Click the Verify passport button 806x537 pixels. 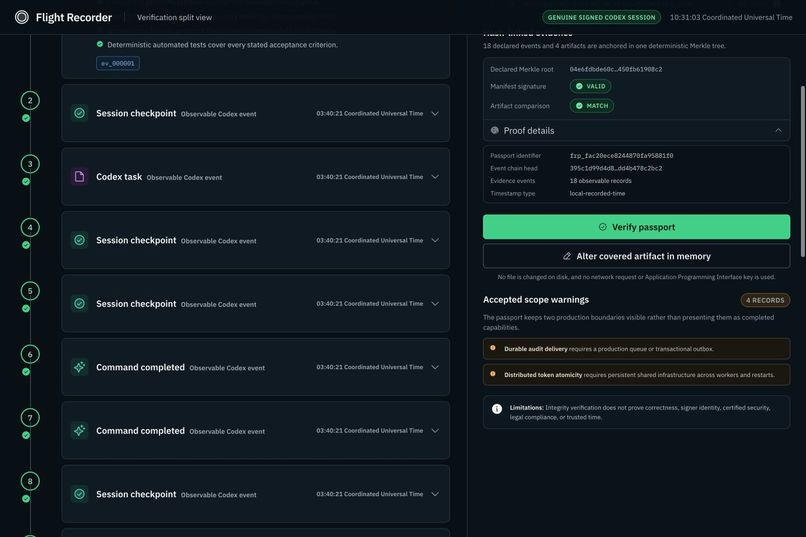point(636,227)
